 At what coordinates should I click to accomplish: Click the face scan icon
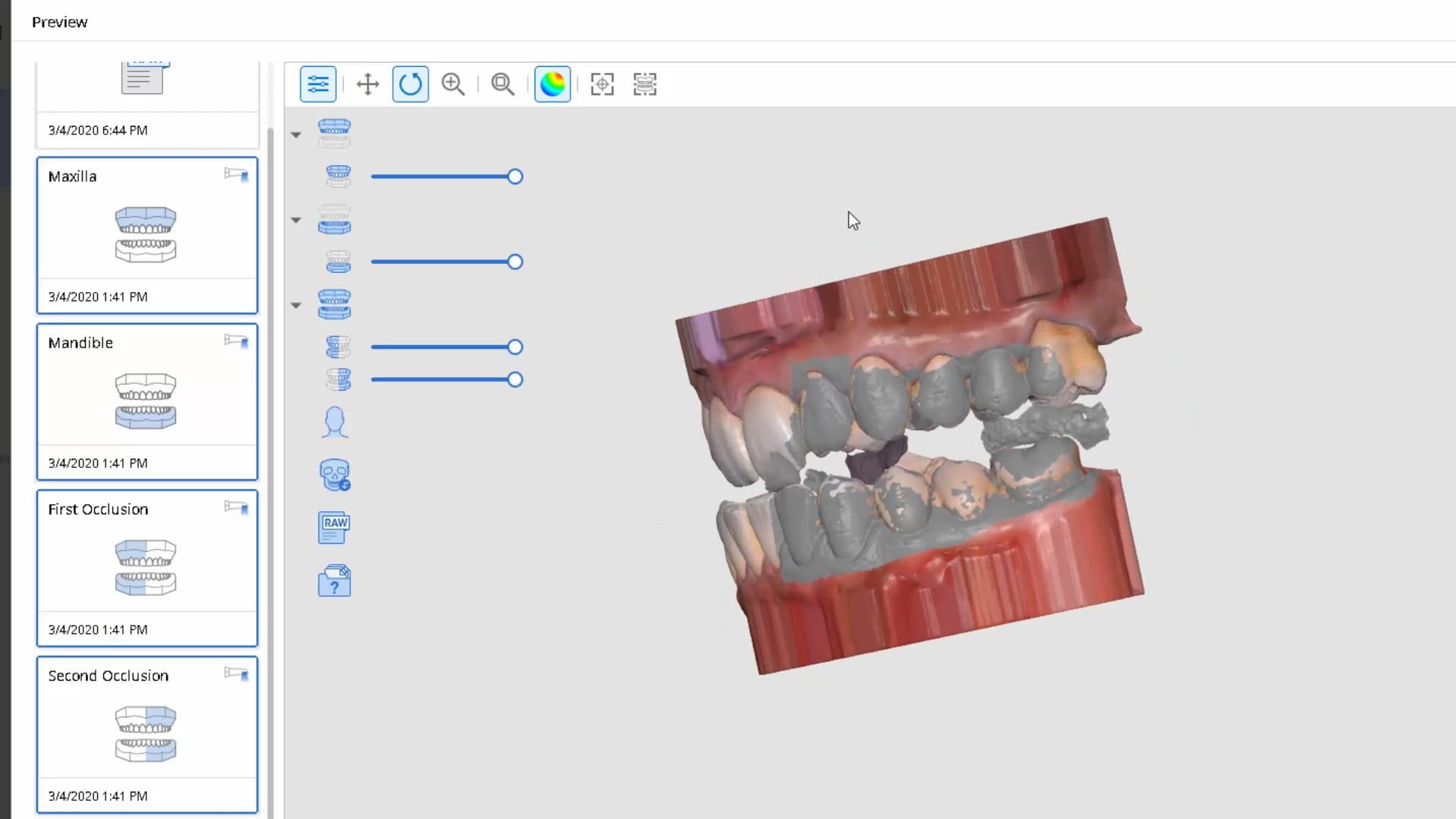coord(334,422)
